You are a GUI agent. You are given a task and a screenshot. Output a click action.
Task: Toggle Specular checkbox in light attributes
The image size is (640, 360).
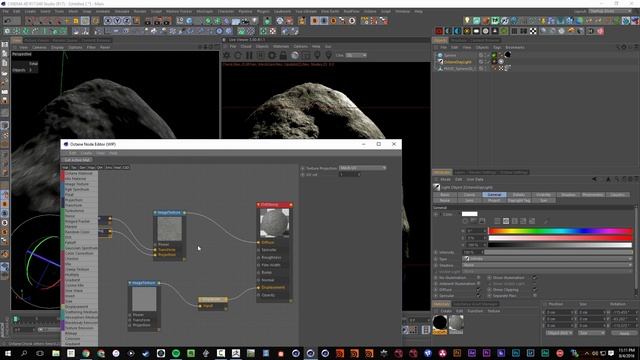tap(478, 296)
